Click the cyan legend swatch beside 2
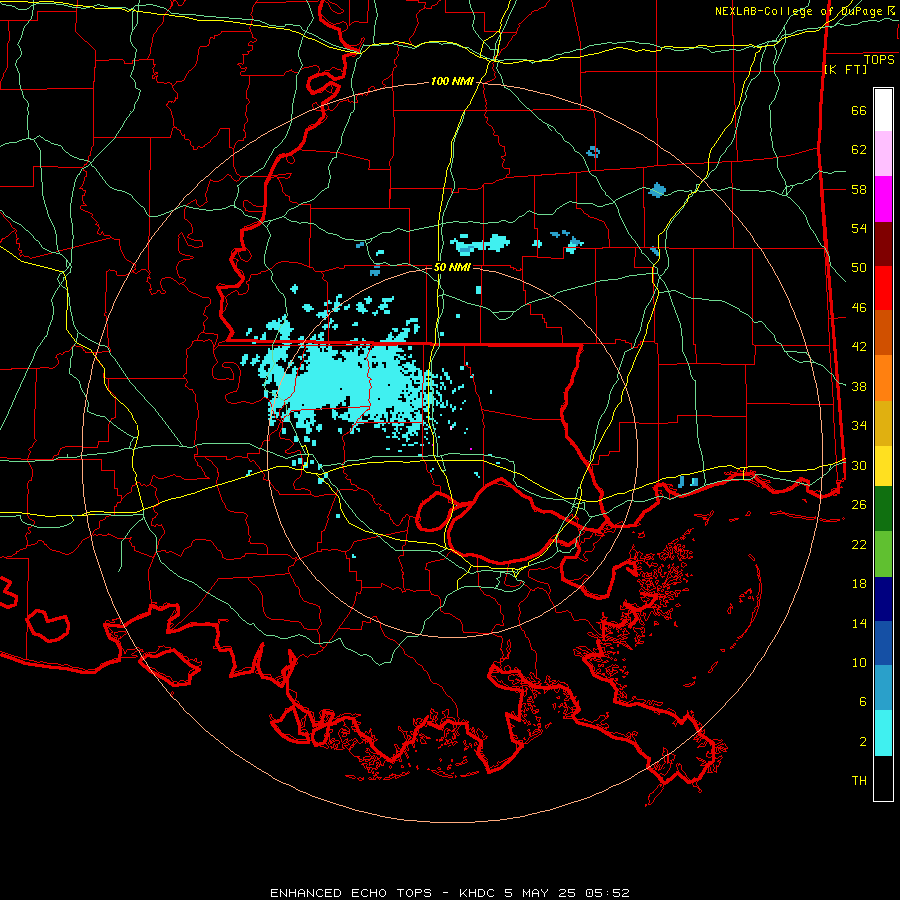Viewport: 900px width, 900px height. coord(883,733)
